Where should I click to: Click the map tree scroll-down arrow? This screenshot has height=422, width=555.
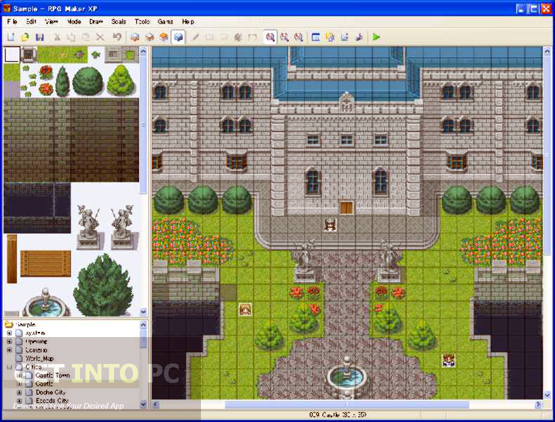(x=143, y=404)
